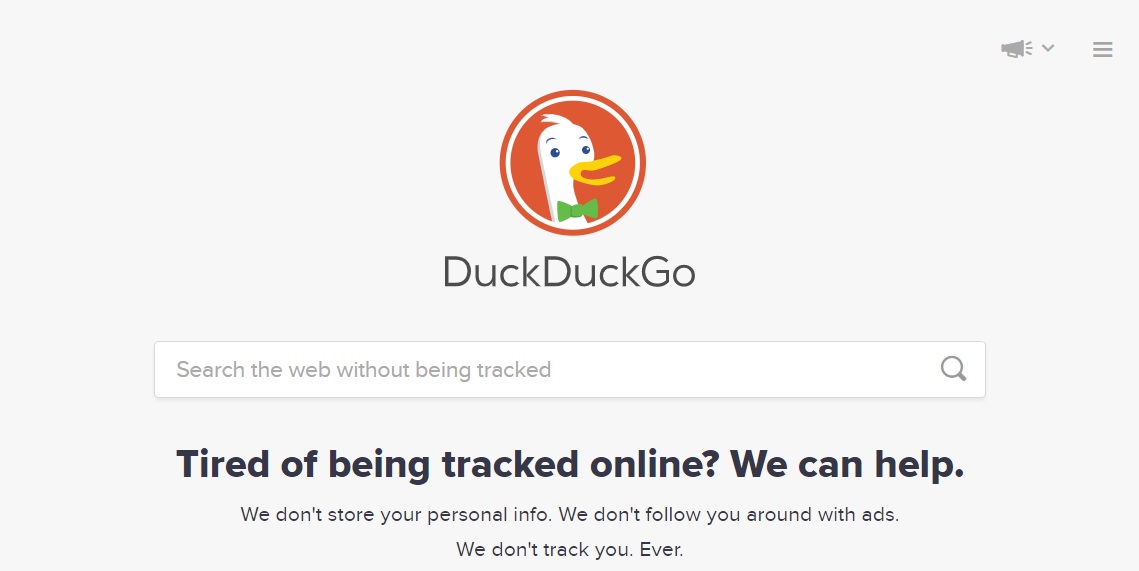
Task: Click the 'We can help.' headline text
Action: tap(847, 463)
